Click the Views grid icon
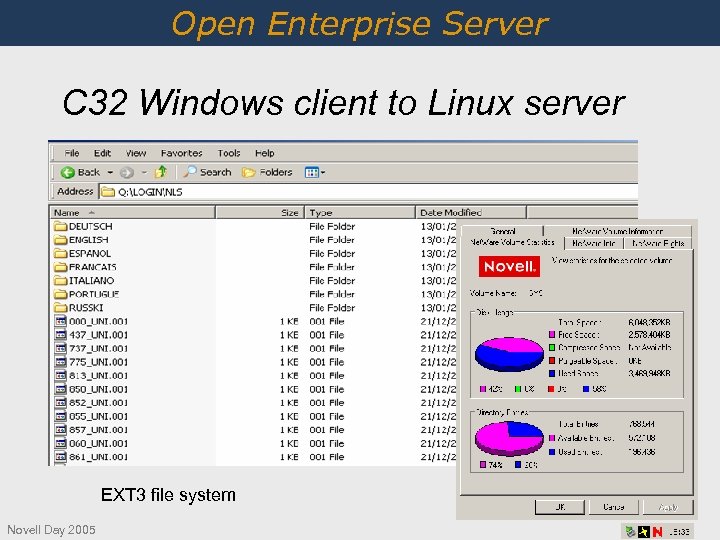 [312, 173]
